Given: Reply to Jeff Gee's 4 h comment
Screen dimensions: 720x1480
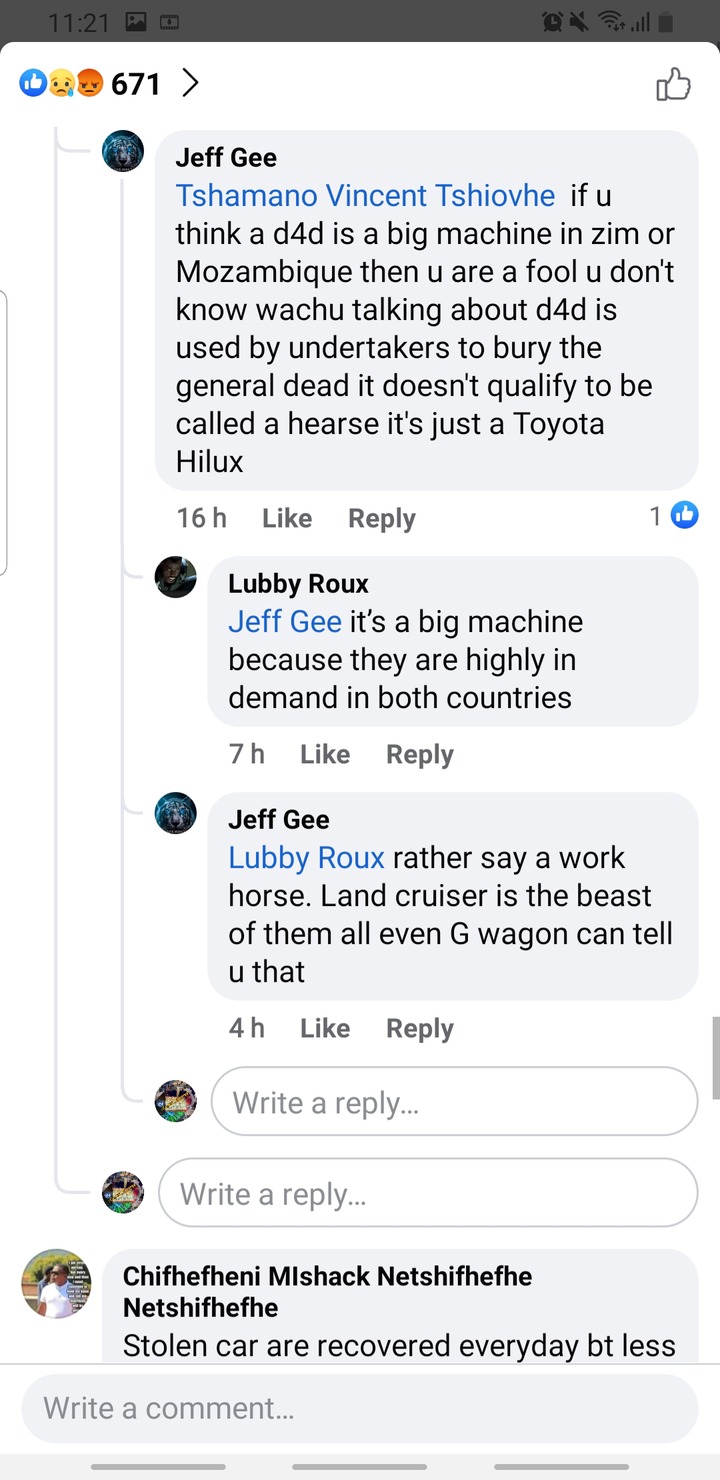Looking at the screenshot, I should pos(420,1028).
